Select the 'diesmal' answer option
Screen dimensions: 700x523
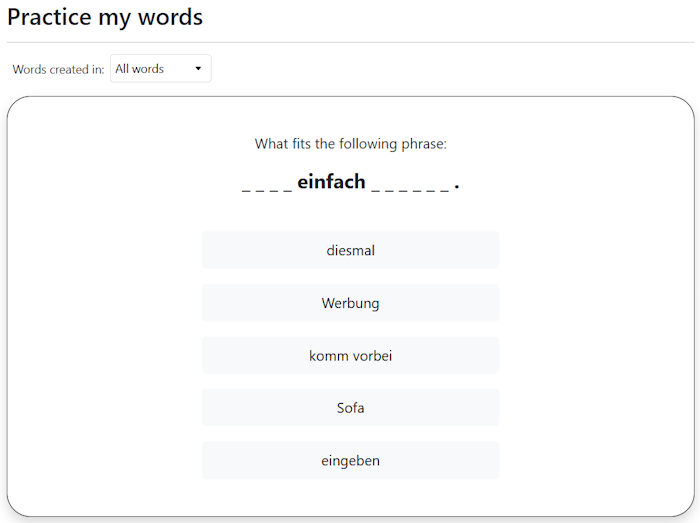pyautogui.click(x=350, y=250)
